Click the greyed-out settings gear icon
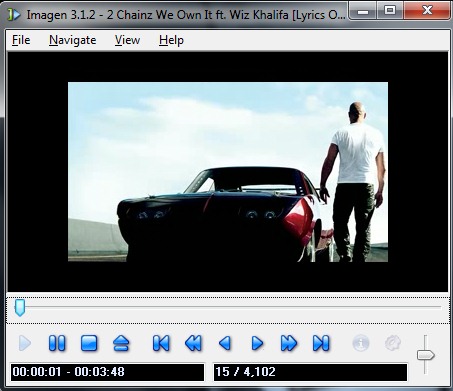The height and width of the screenshot is (391, 453). 393,343
